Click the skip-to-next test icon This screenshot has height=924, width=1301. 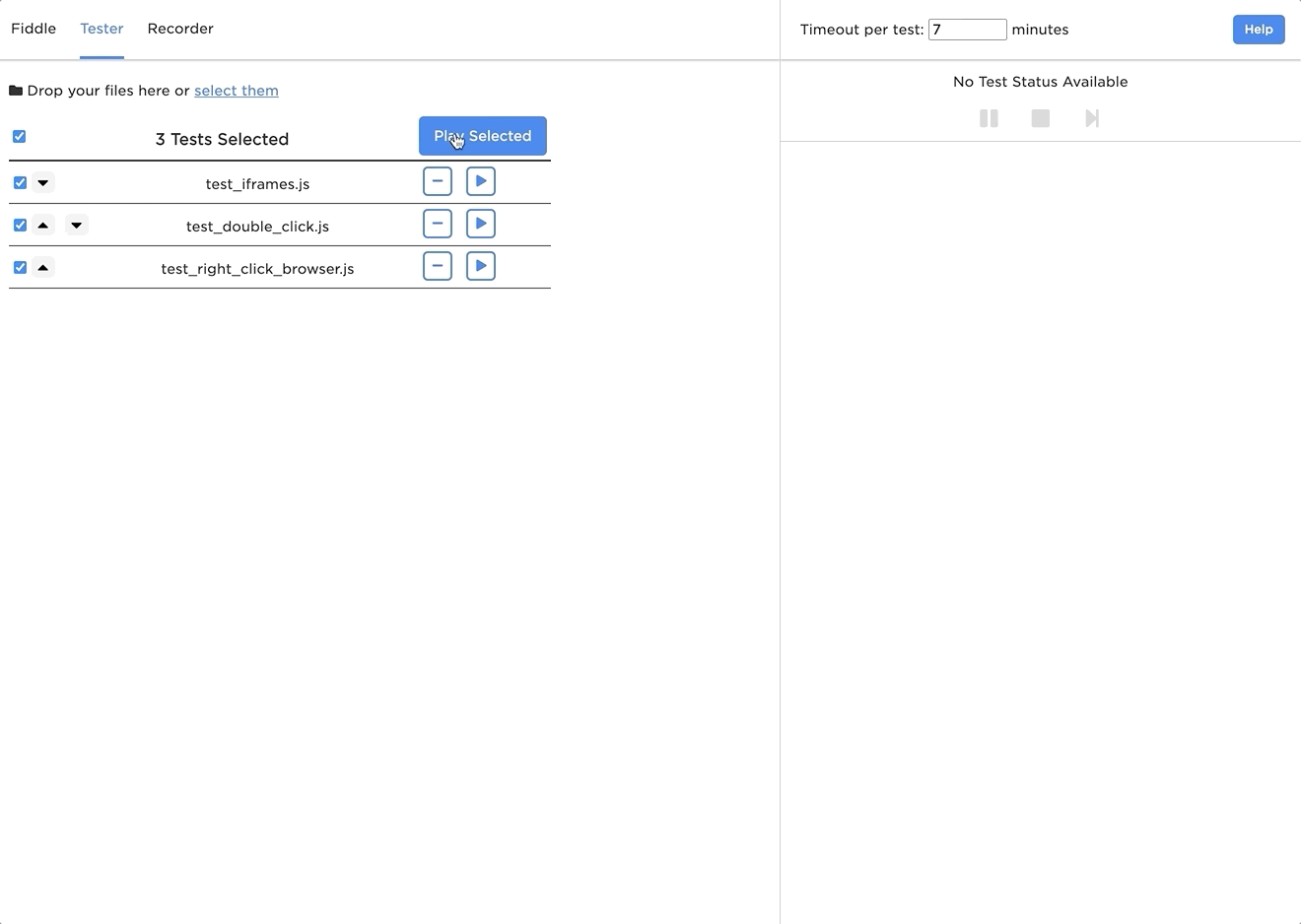1091,118
